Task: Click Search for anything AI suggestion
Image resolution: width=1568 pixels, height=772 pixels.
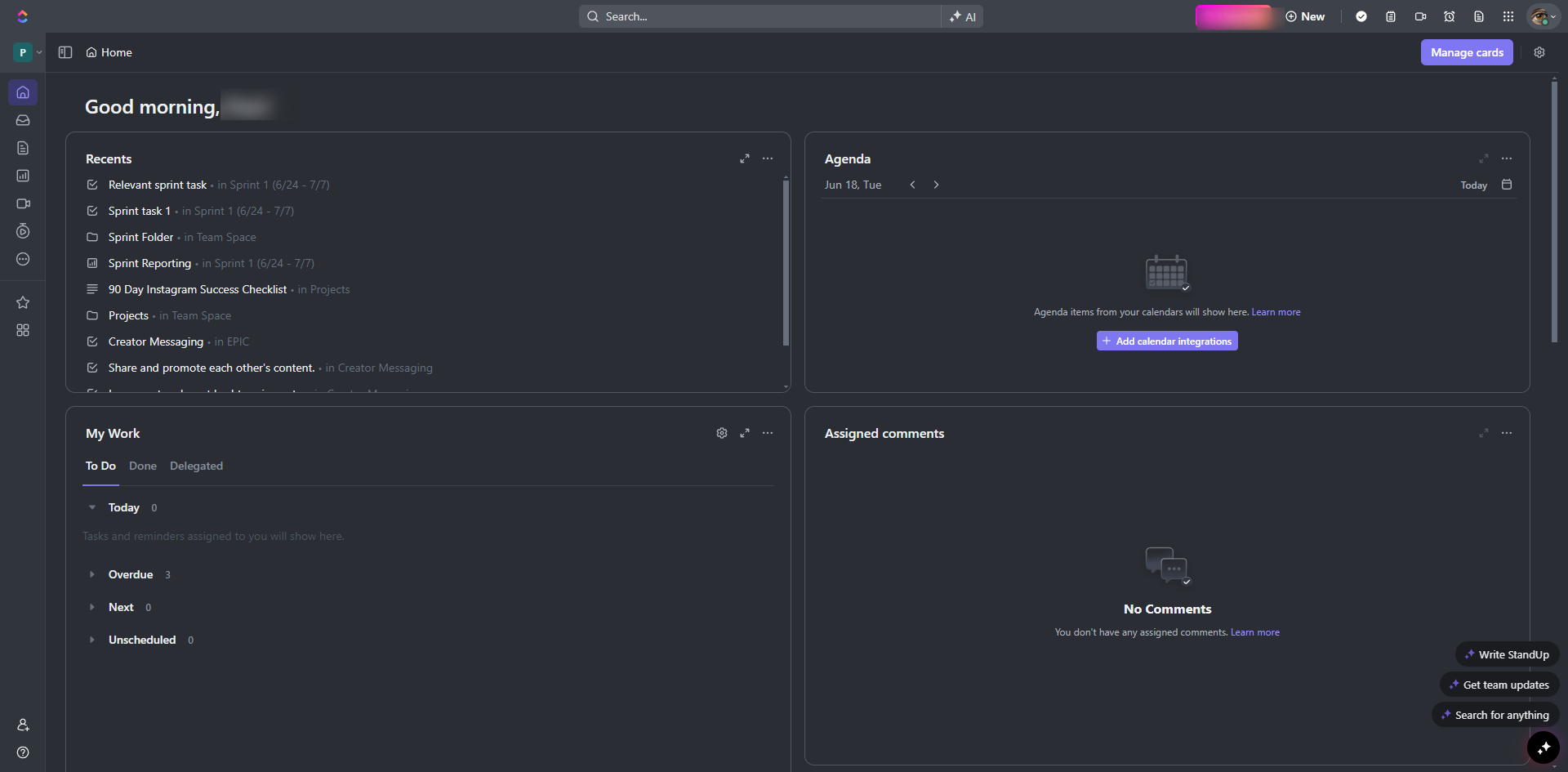Action: (1495, 715)
